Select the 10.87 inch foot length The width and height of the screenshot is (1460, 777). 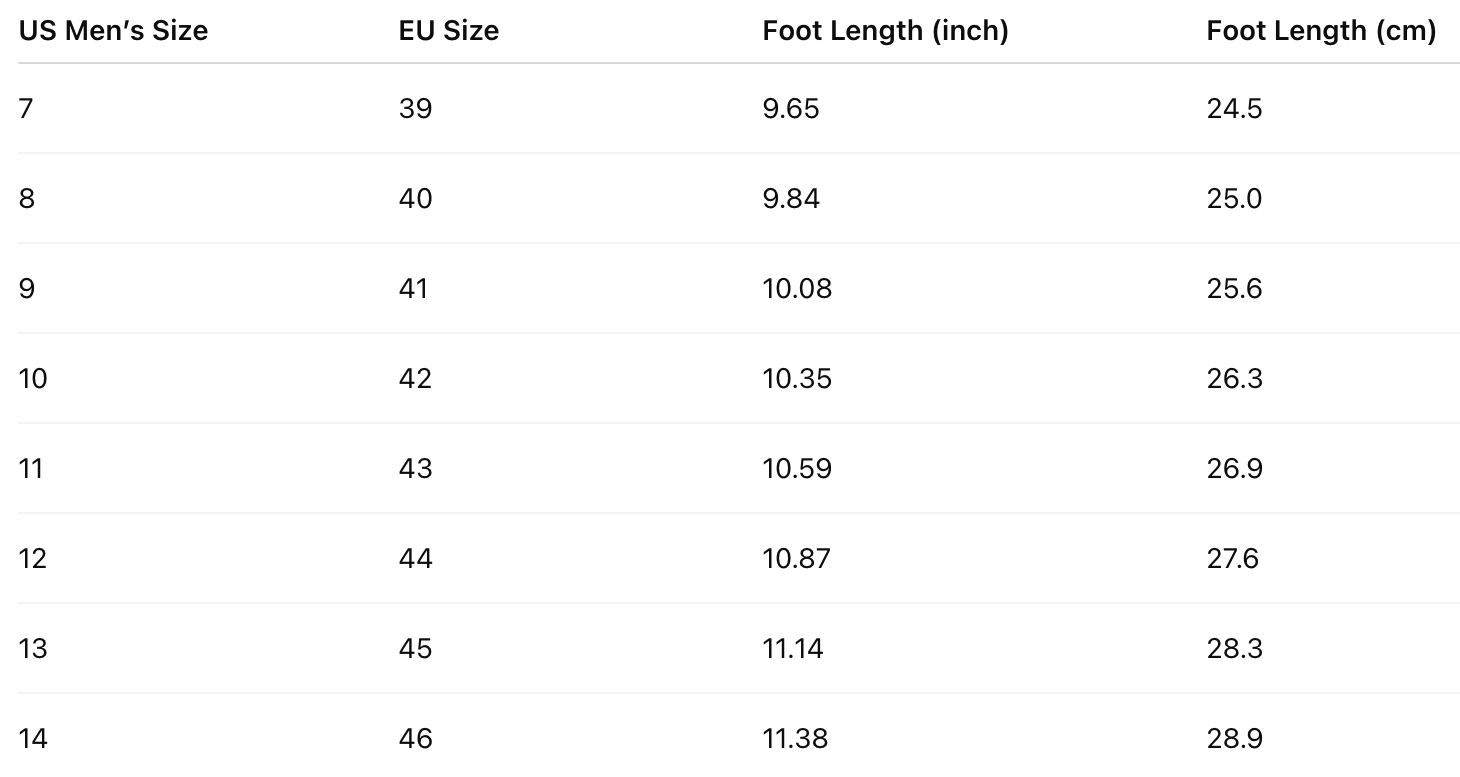coord(796,558)
